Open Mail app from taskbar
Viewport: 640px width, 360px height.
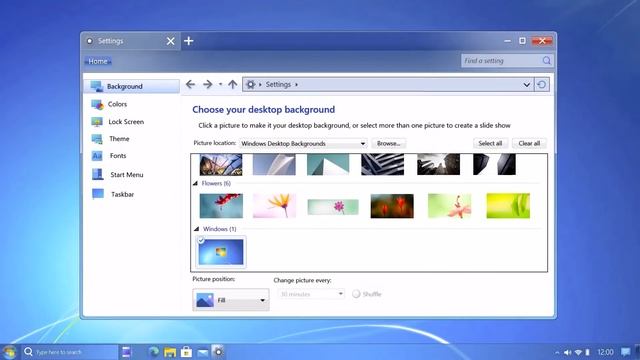pyautogui.click(x=202, y=352)
